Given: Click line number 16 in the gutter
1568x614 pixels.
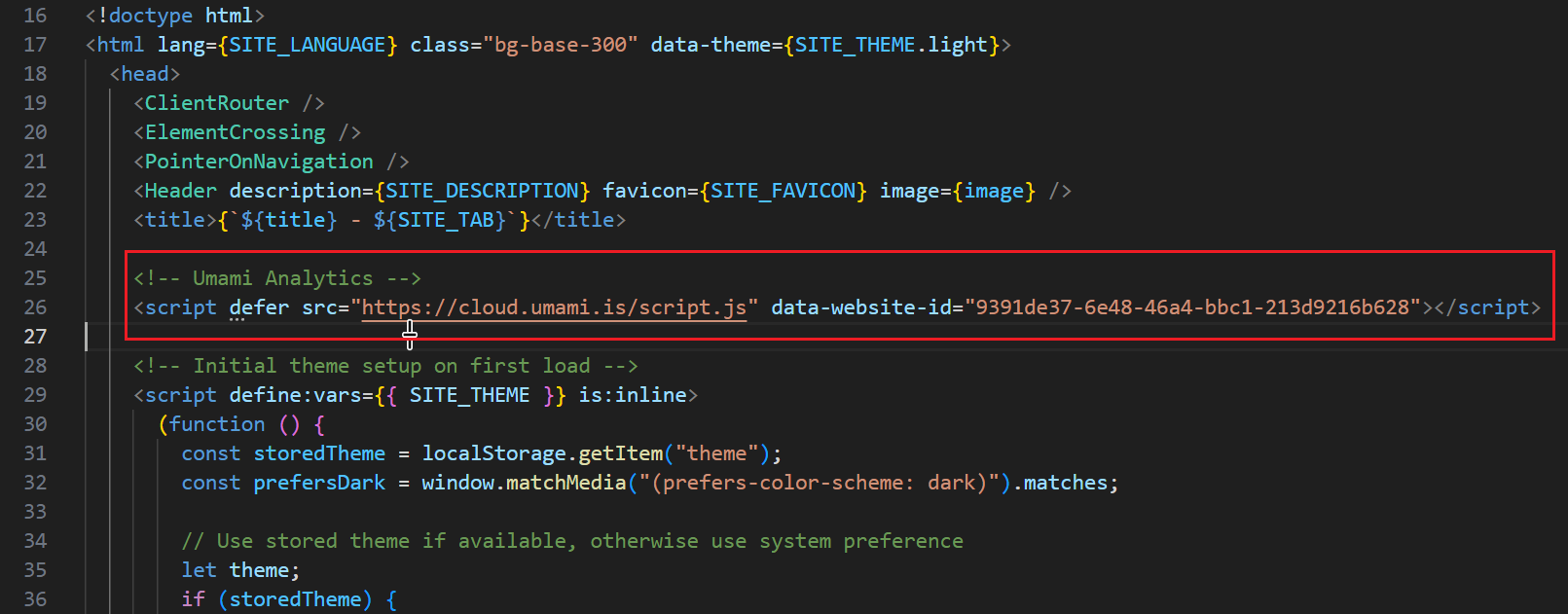Looking at the screenshot, I should (35, 16).
